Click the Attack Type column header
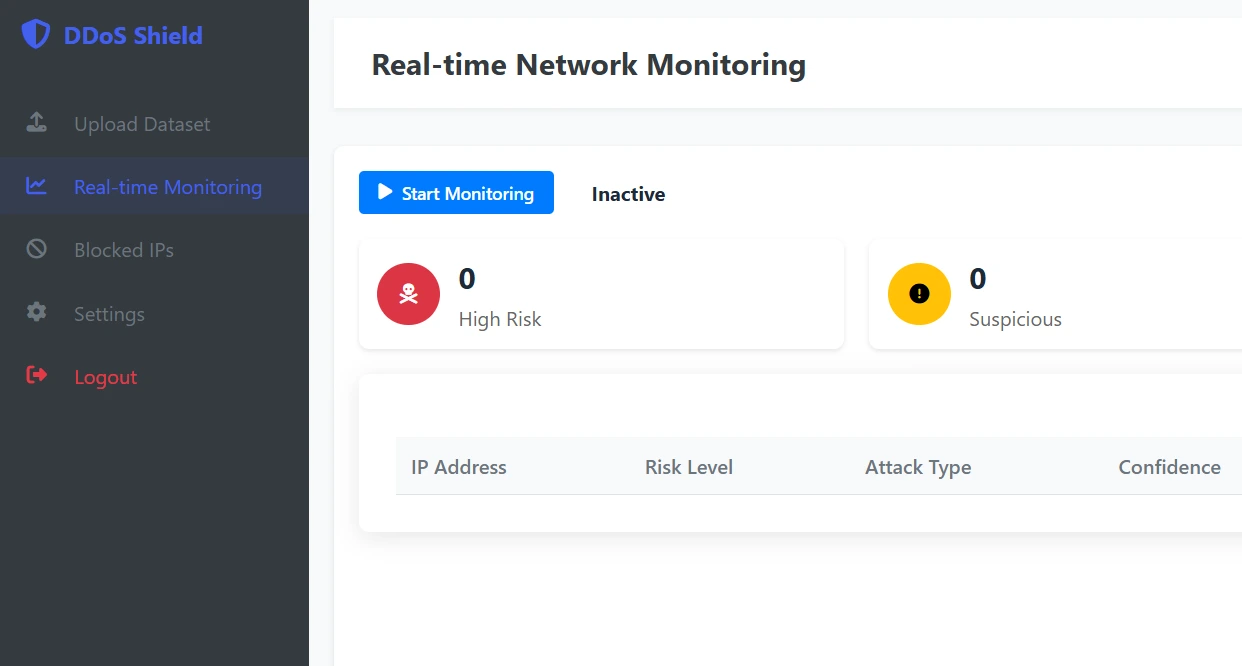Viewport: 1242px width, 666px height. click(x=918, y=467)
